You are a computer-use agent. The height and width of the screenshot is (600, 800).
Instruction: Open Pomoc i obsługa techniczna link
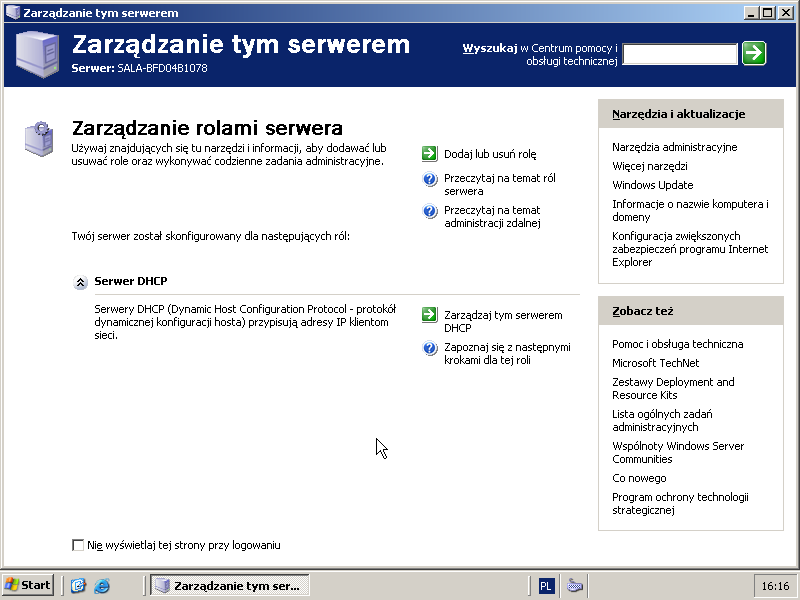coord(678,344)
